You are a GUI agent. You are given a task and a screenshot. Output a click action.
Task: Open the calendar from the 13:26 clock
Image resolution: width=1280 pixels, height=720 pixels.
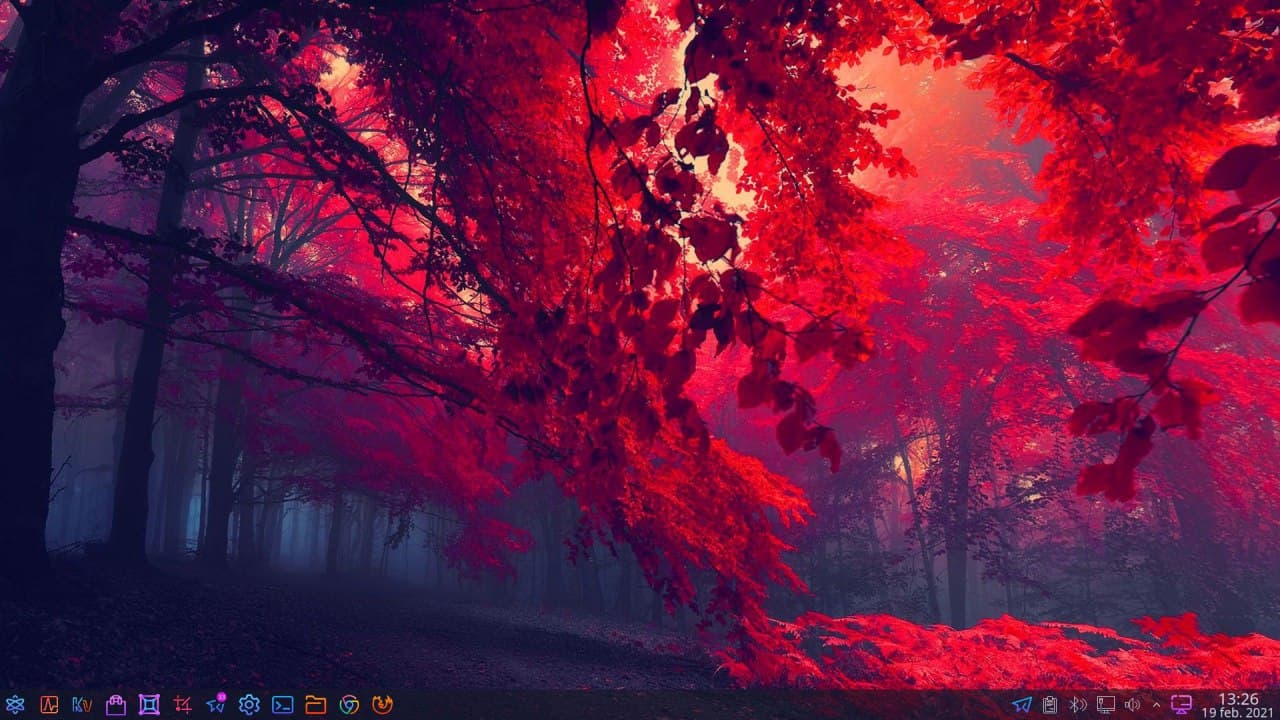pyautogui.click(x=1238, y=705)
